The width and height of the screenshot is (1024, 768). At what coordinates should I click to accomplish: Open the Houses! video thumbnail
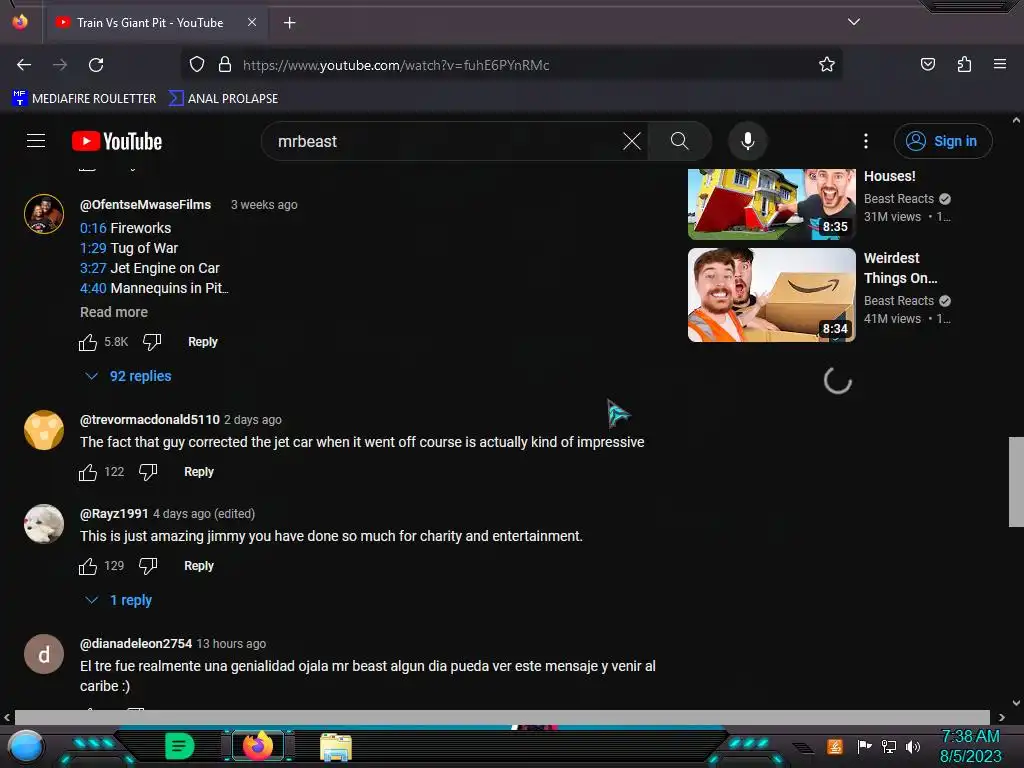tap(771, 204)
